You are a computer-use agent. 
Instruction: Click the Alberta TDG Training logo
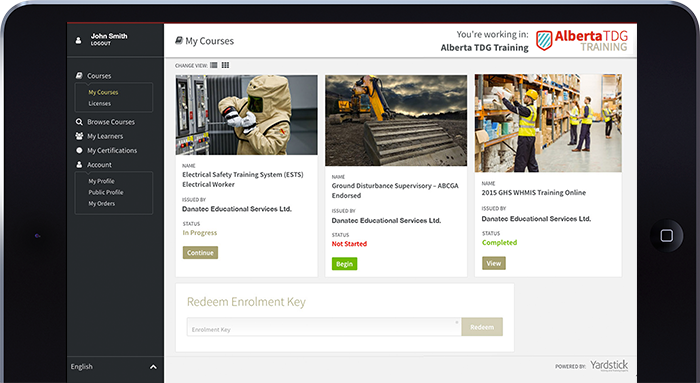pyautogui.click(x=582, y=41)
